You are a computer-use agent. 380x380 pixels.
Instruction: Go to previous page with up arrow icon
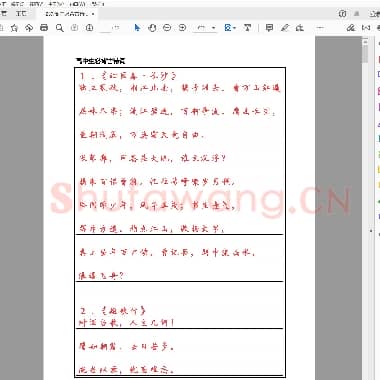point(75,28)
